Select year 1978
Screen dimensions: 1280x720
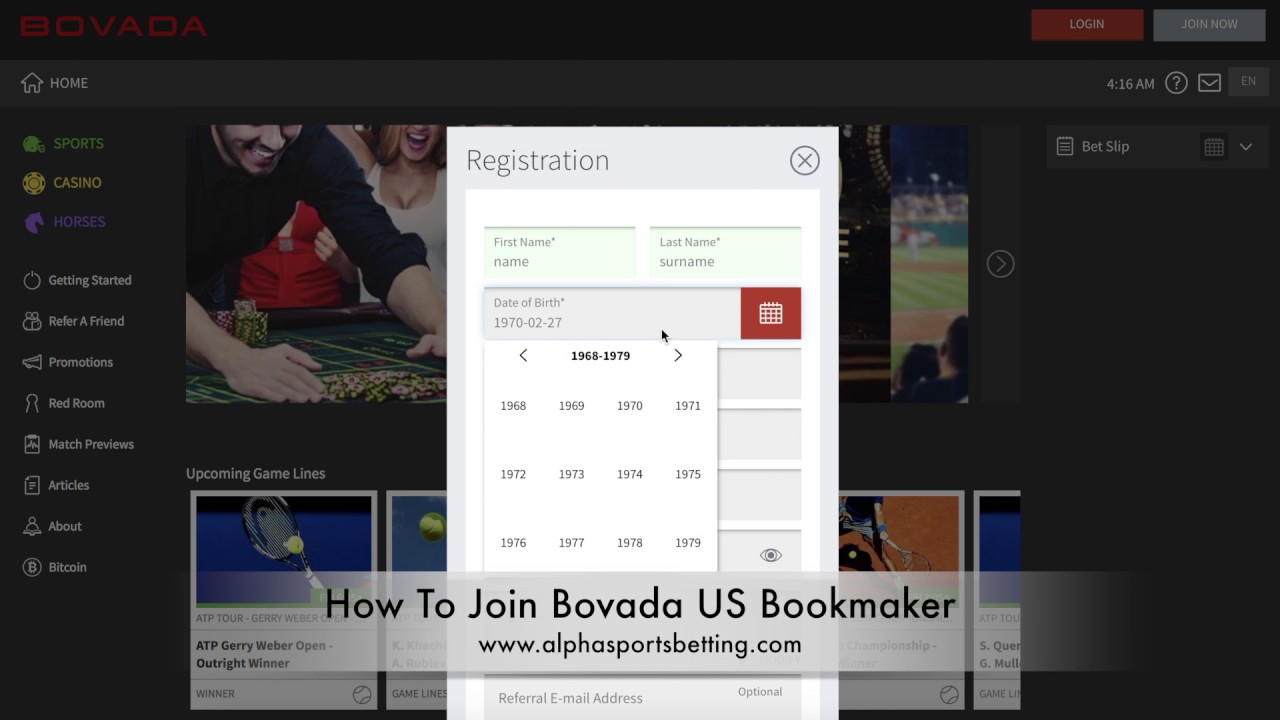point(630,543)
